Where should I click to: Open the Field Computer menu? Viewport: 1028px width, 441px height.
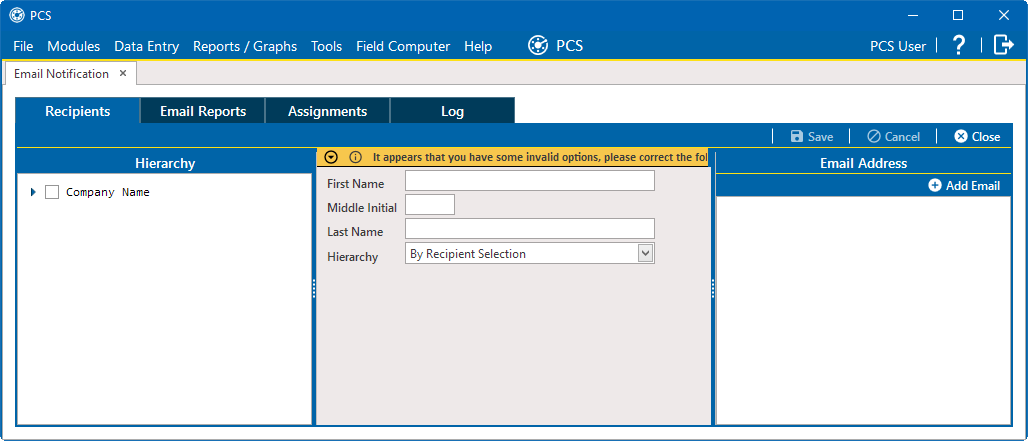pyautogui.click(x=403, y=47)
